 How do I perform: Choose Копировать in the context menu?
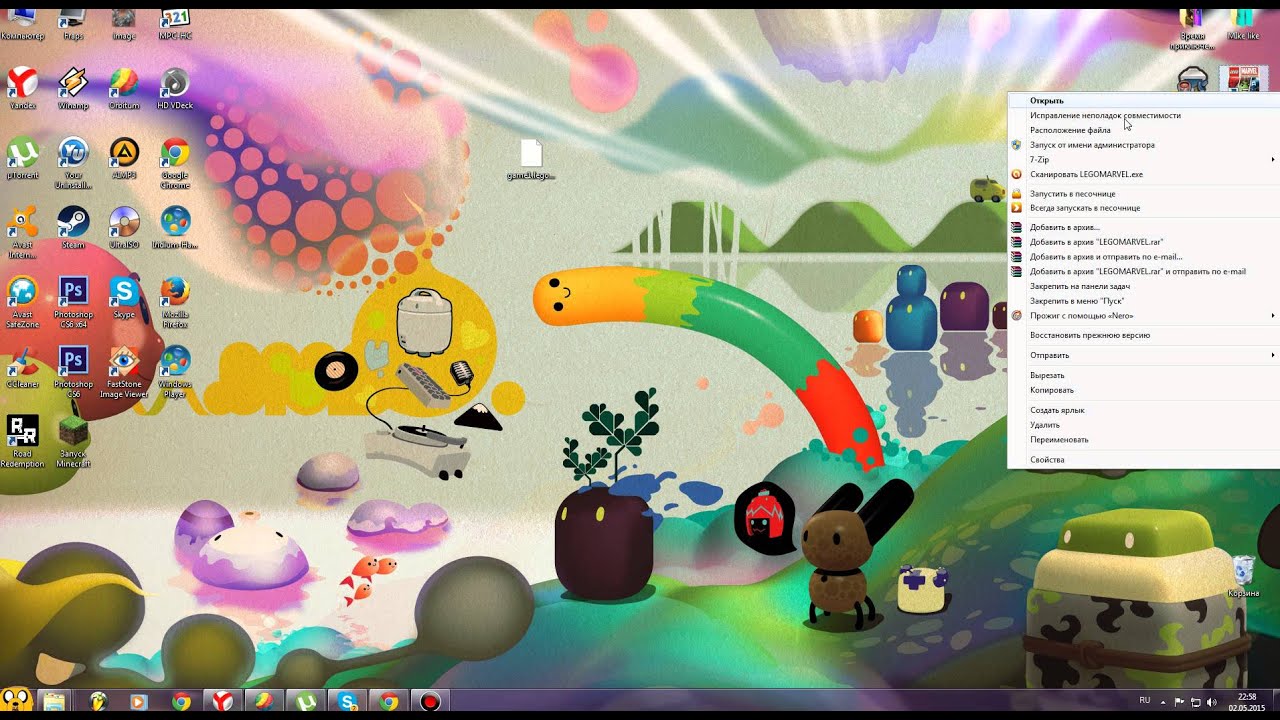tap(1143, 390)
